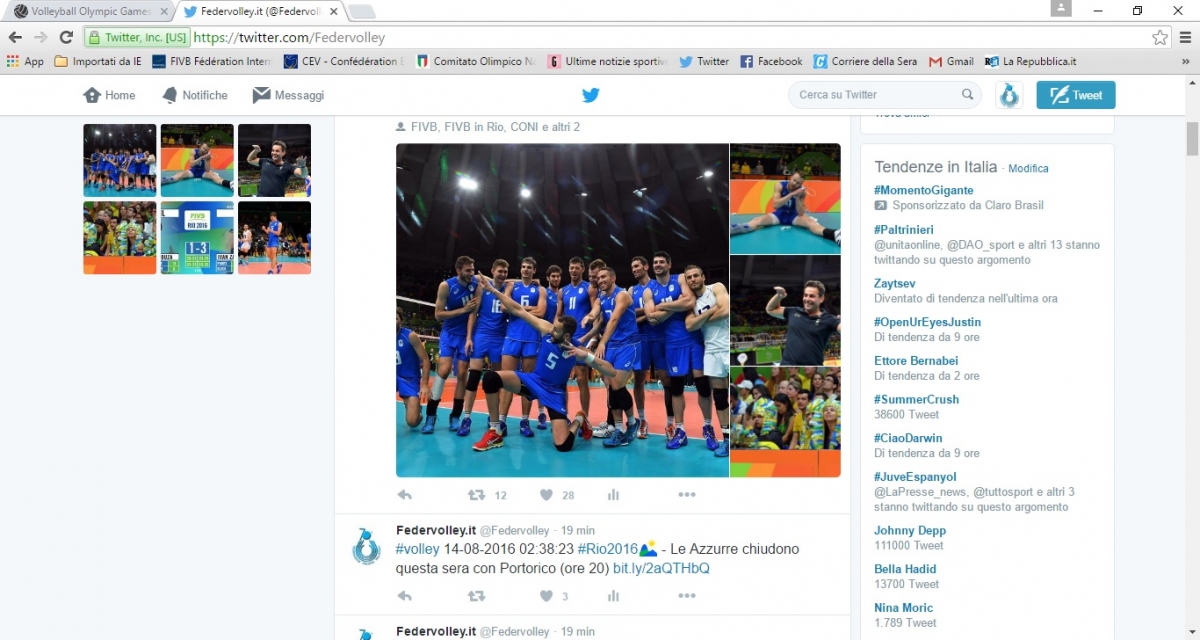Viewport: 1200px width, 640px height.
Task: Reload the page with the refresh icon
Action: tap(66, 37)
